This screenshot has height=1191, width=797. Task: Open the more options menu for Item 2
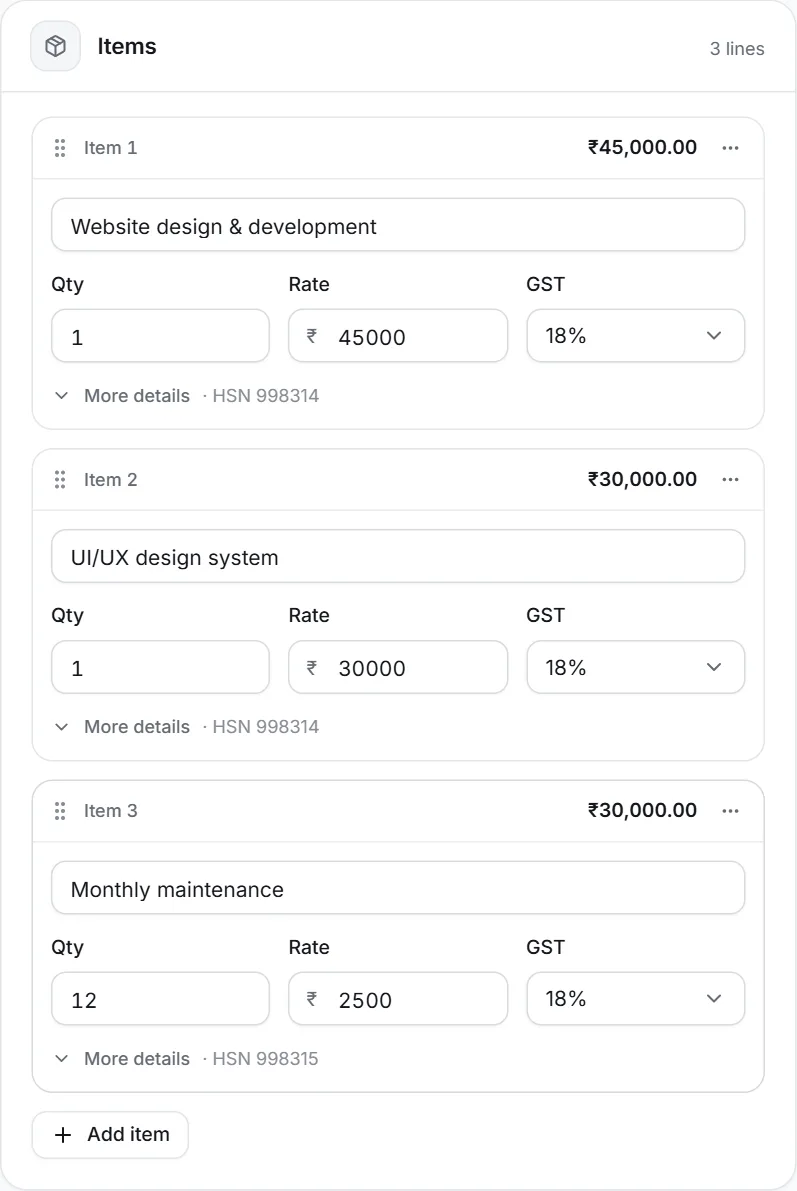(x=730, y=479)
